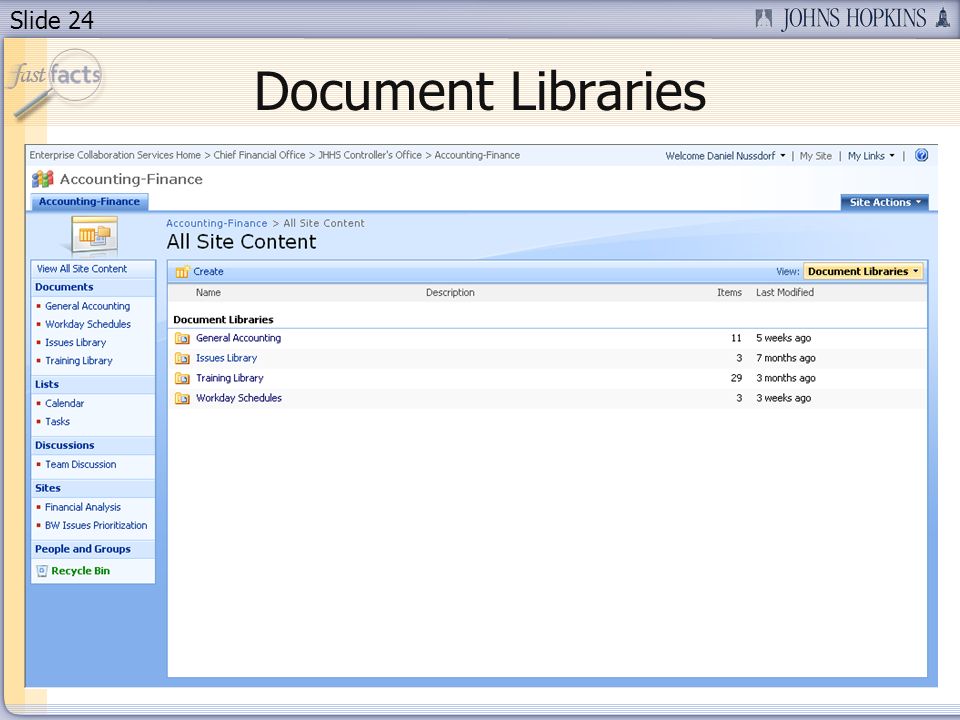This screenshot has width=960, height=720.
Task: Click Workday Schedules in left sidebar
Action: point(88,324)
